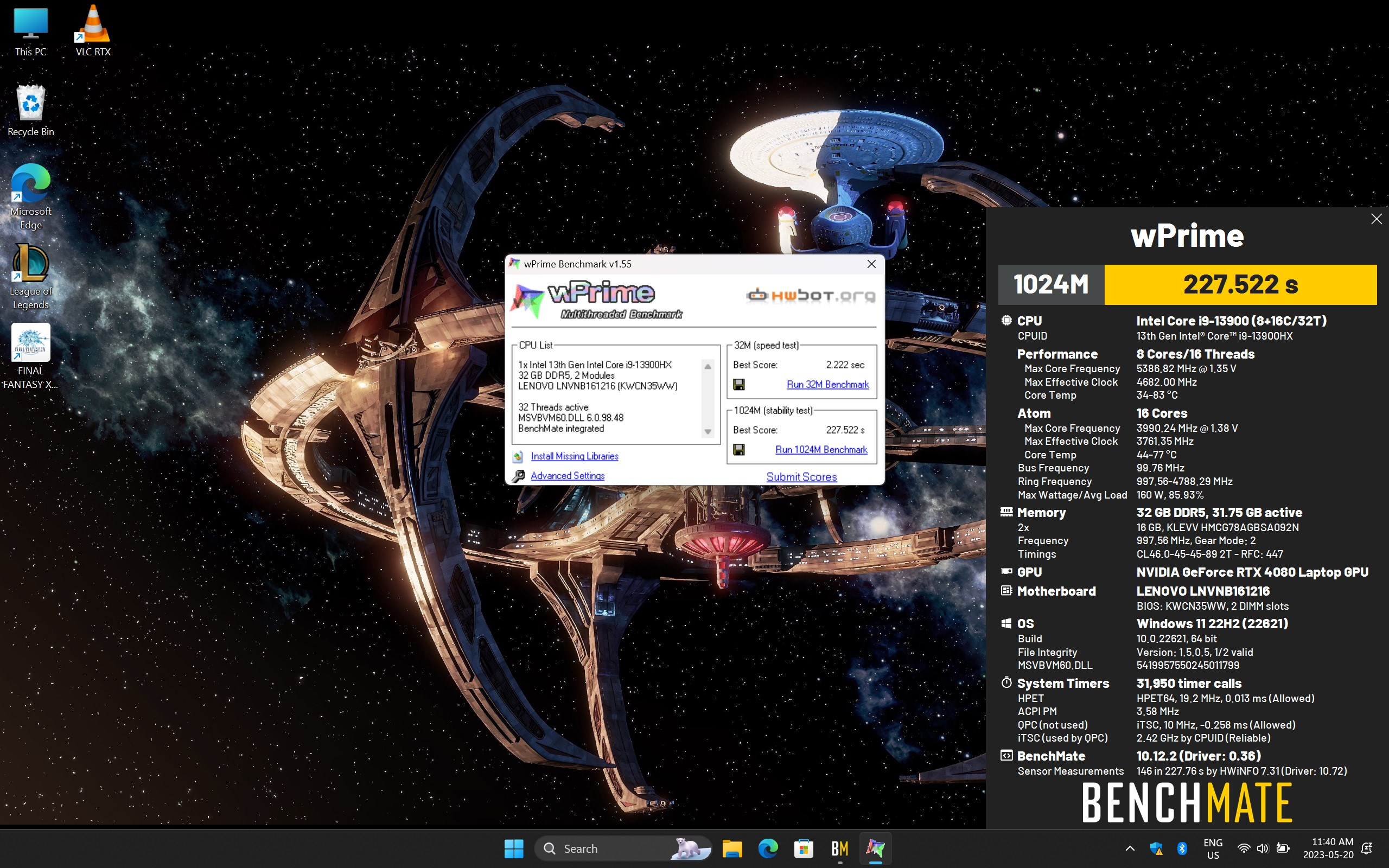Click the Install Missing Libraries icon
1389x868 pixels.
(x=518, y=456)
